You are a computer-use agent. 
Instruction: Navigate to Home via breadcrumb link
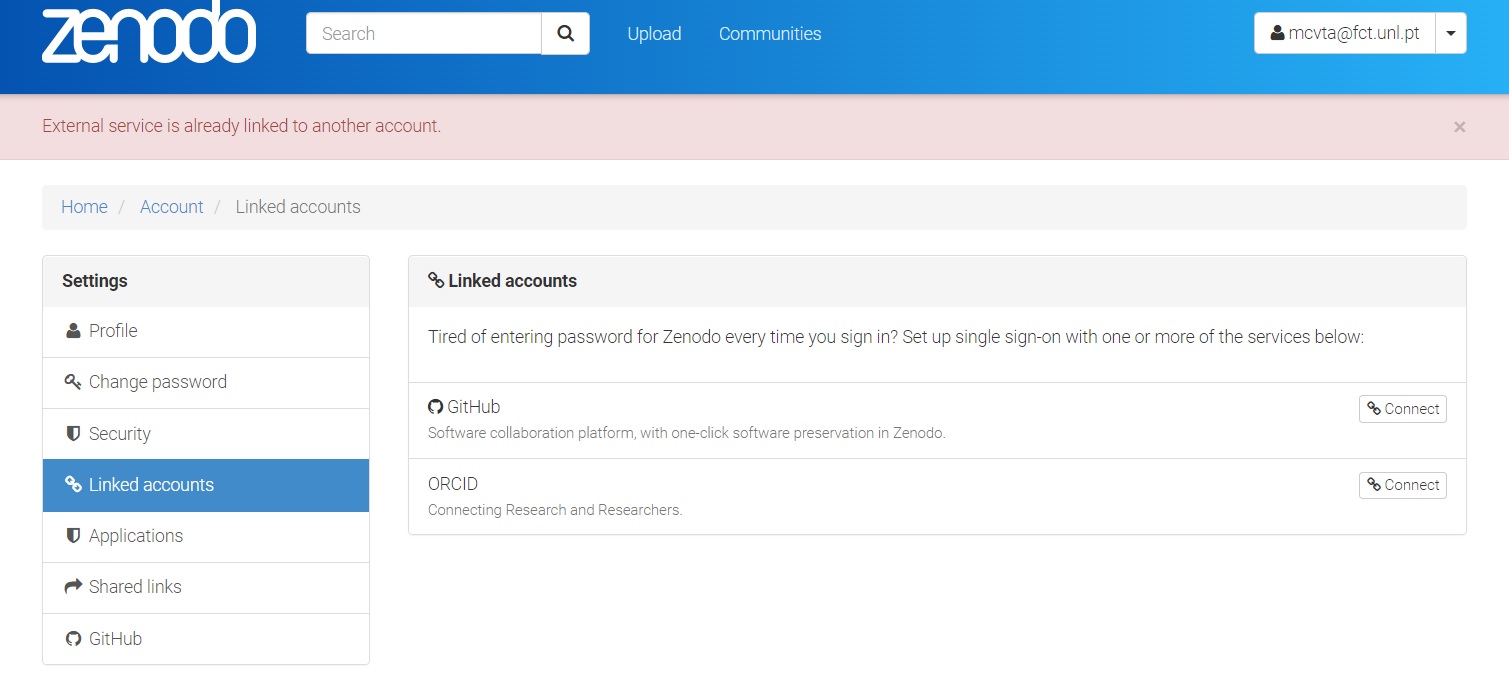click(84, 206)
